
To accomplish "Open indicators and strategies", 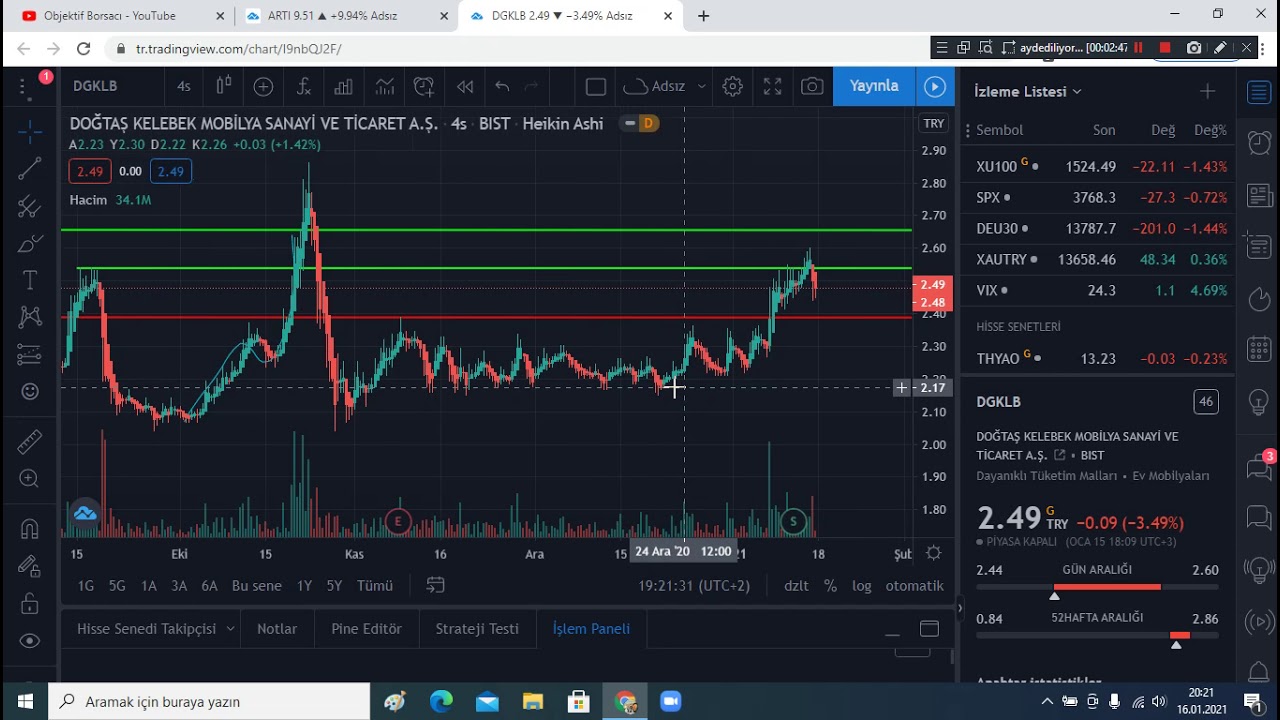I will pyautogui.click(x=304, y=86).
